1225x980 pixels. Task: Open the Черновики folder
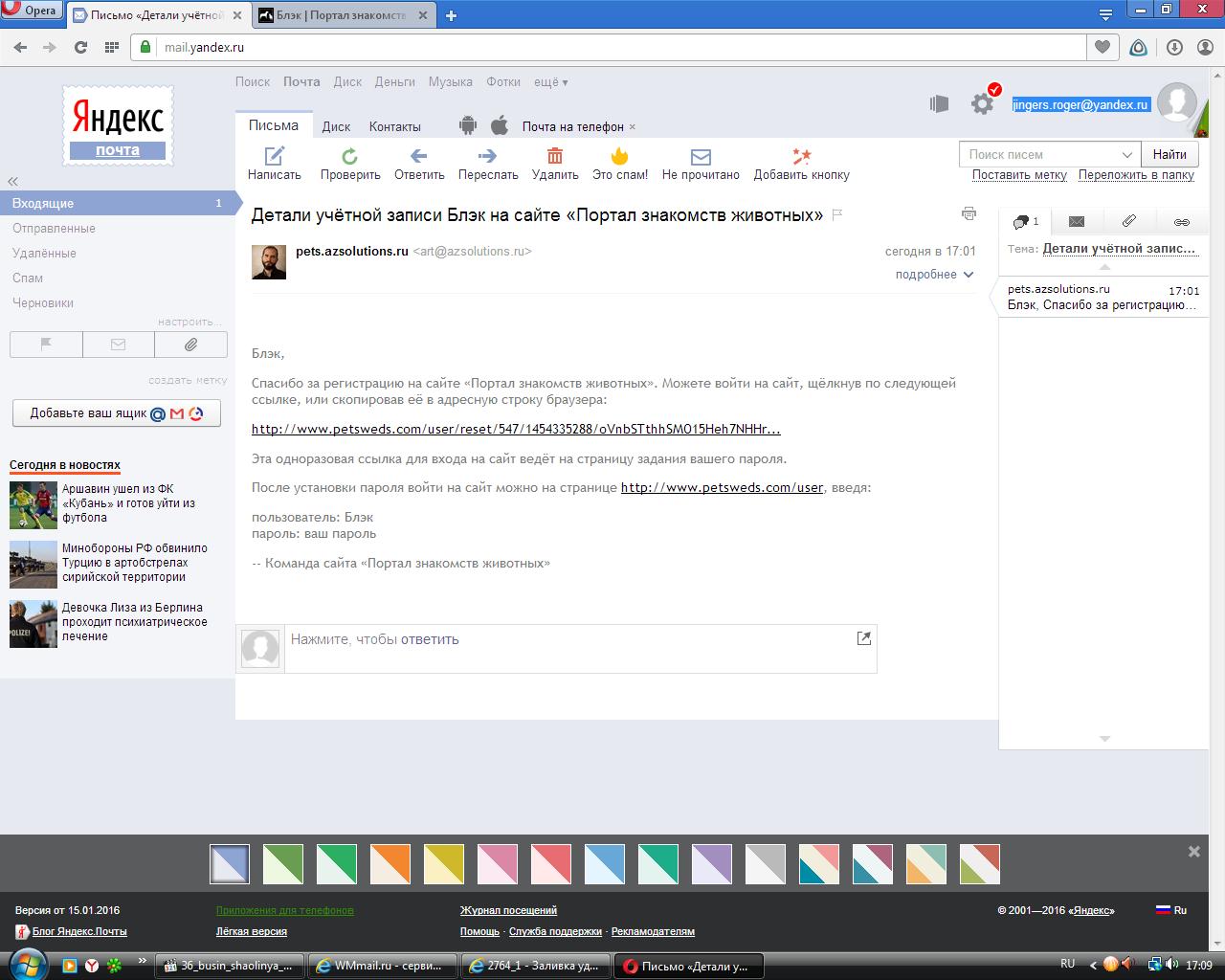click(x=43, y=302)
